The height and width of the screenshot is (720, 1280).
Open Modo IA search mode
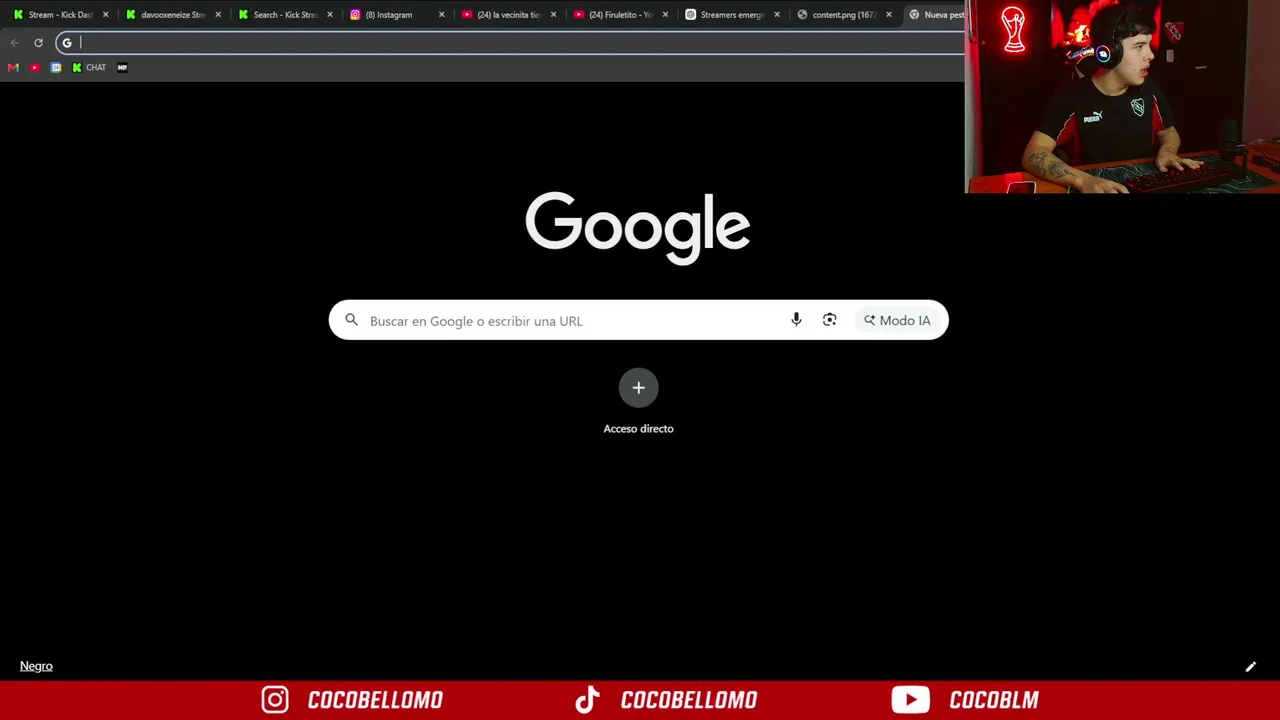[897, 320]
